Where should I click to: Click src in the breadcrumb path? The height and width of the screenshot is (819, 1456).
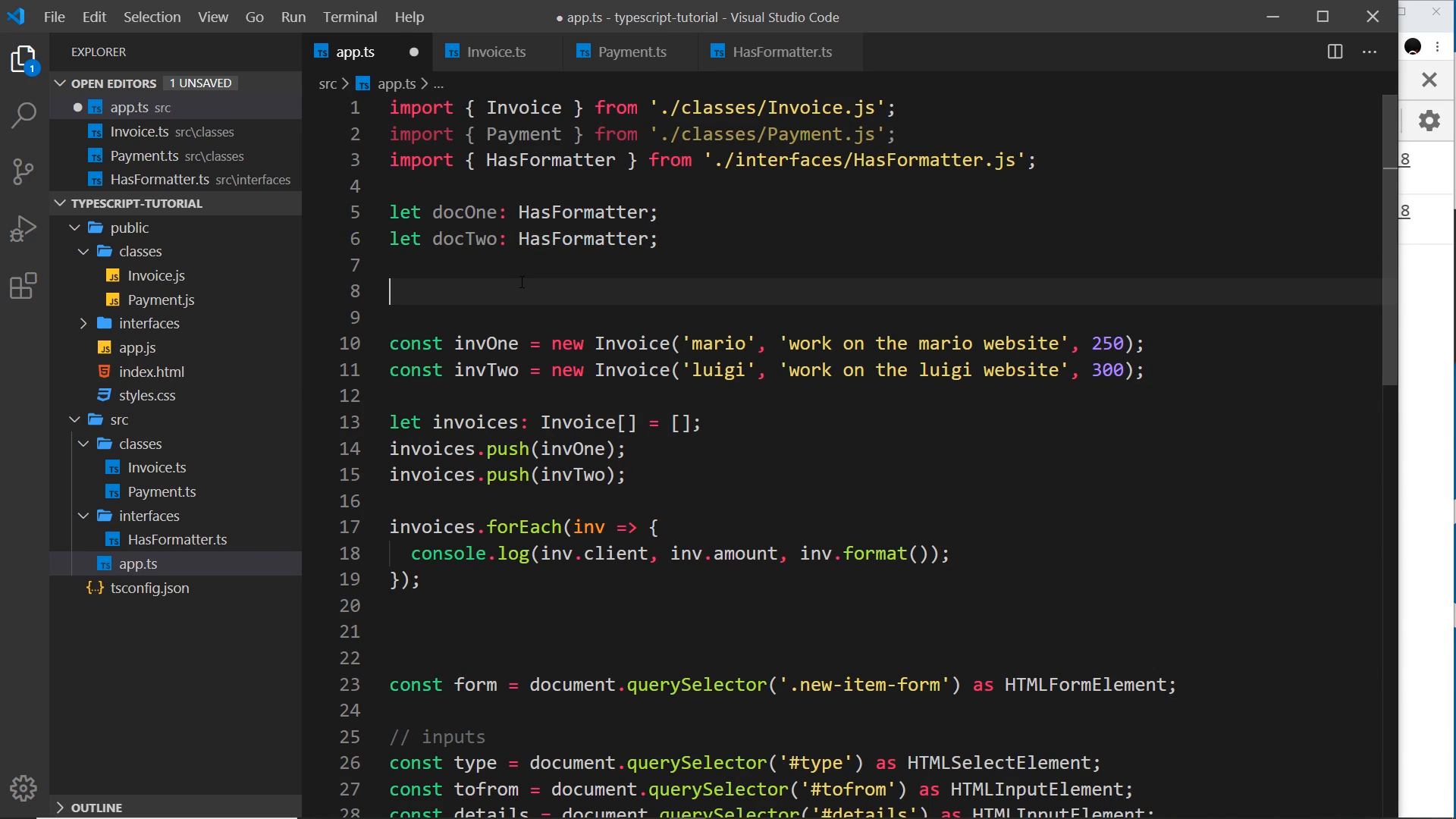tap(328, 83)
